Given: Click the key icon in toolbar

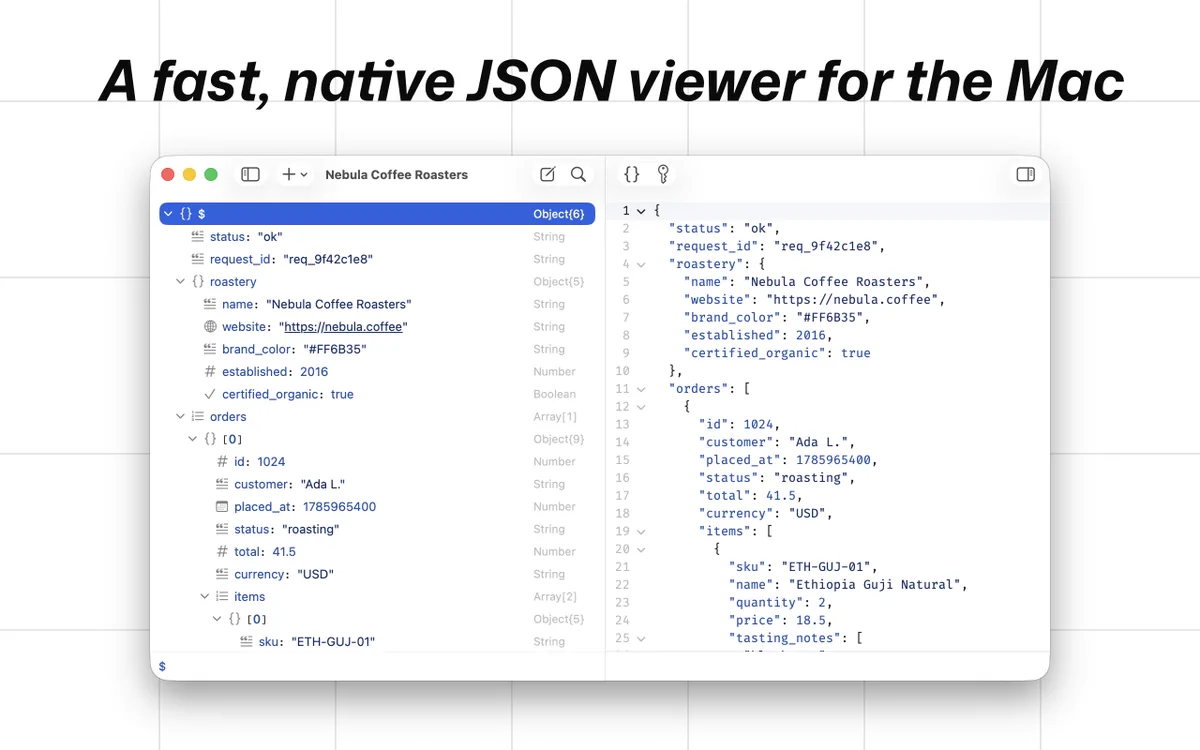Looking at the screenshot, I should (x=662, y=174).
